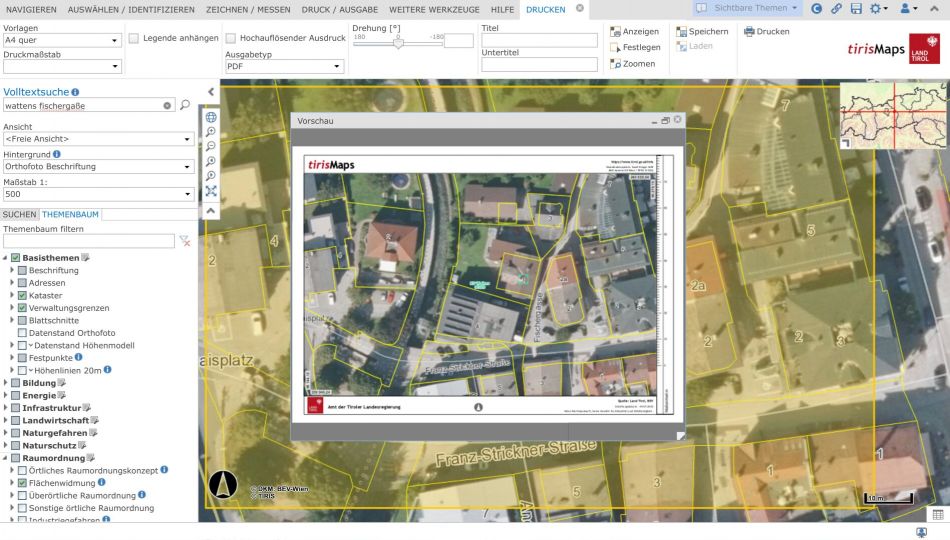Image resolution: width=950 pixels, height=540 pixels.
Task: Click the link share icon in header
Action: 836,8
